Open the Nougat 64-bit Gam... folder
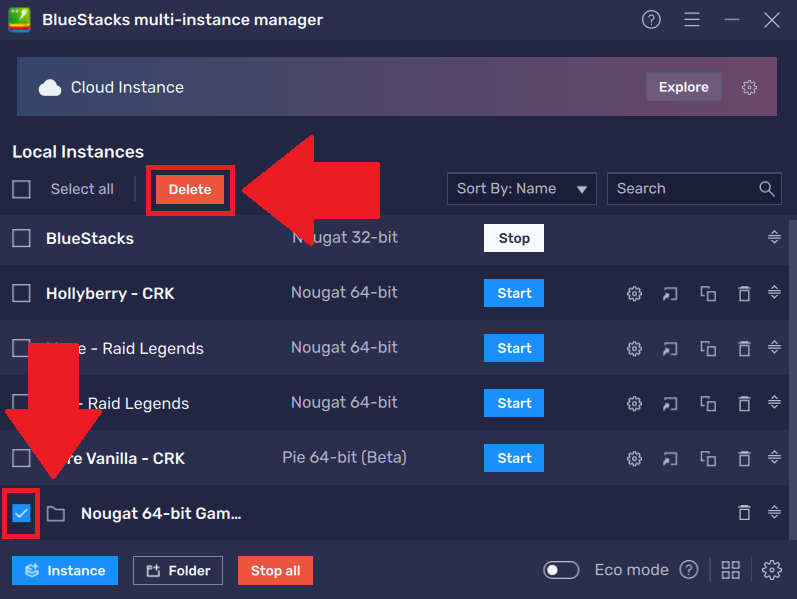Image resolution: width=797 pixels, height=599 pixels. coord(161,513)
